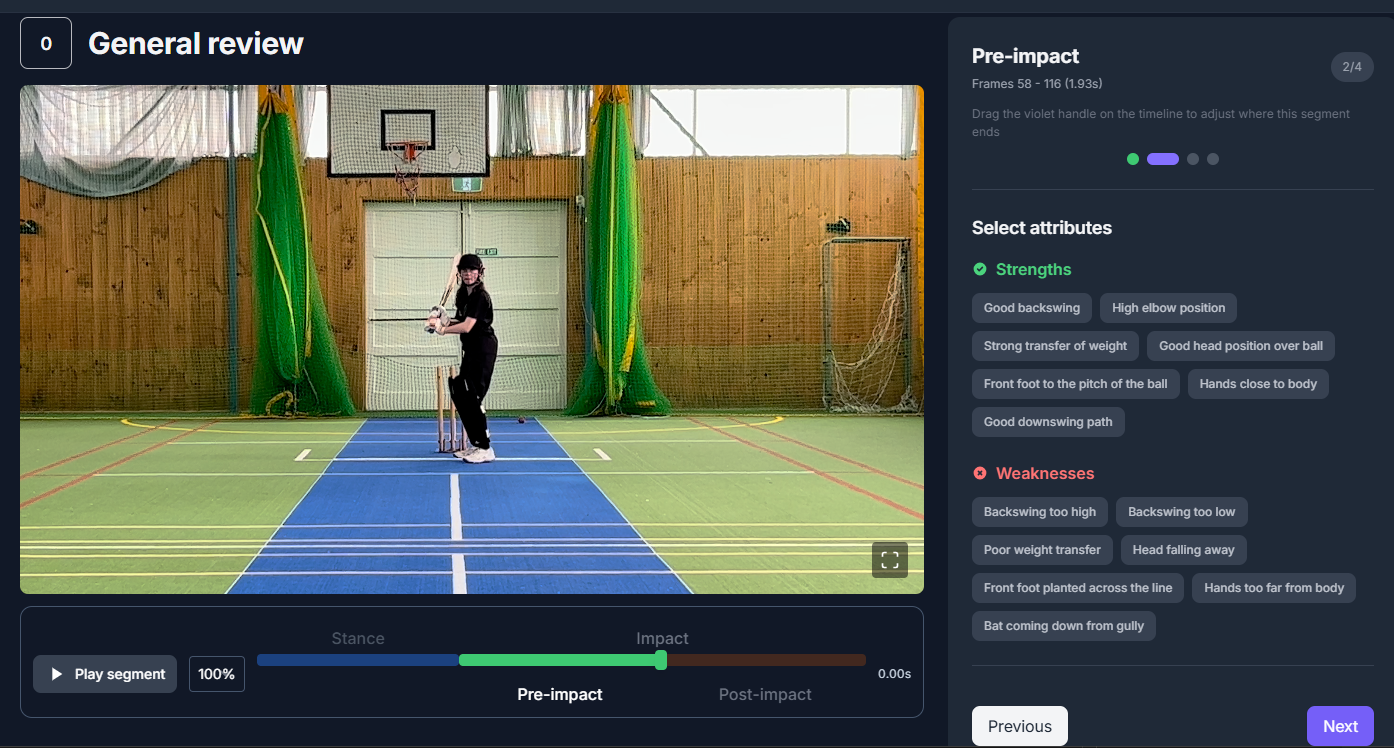Choose Front foot to the pitch of the ball
The image size is (1394, 748).
click(x=1075, y=384)
